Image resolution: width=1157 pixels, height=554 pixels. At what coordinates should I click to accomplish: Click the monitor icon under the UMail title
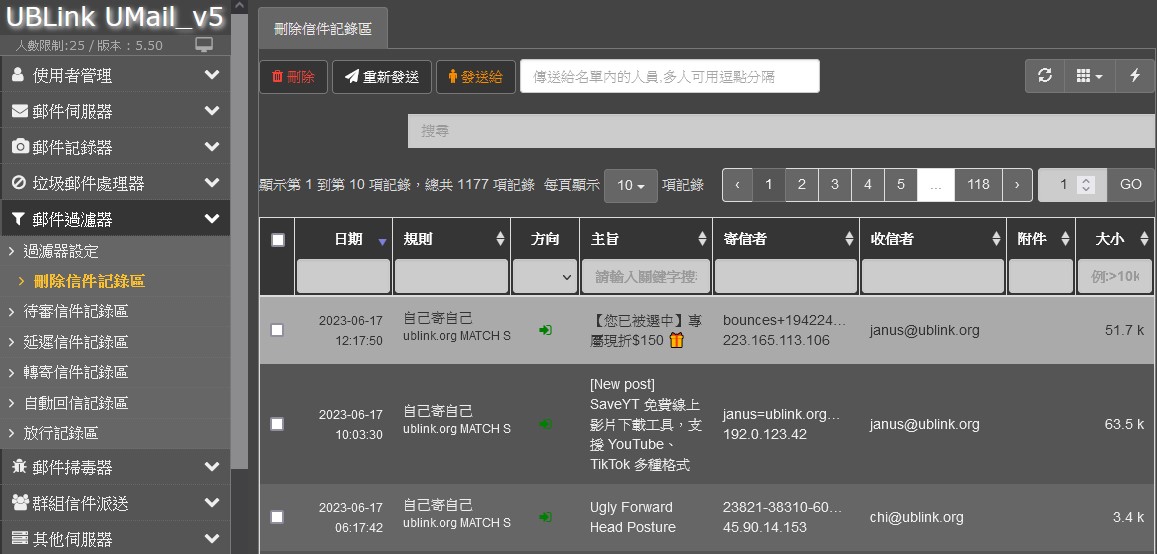pyautogui.click(x=204, y=45)
